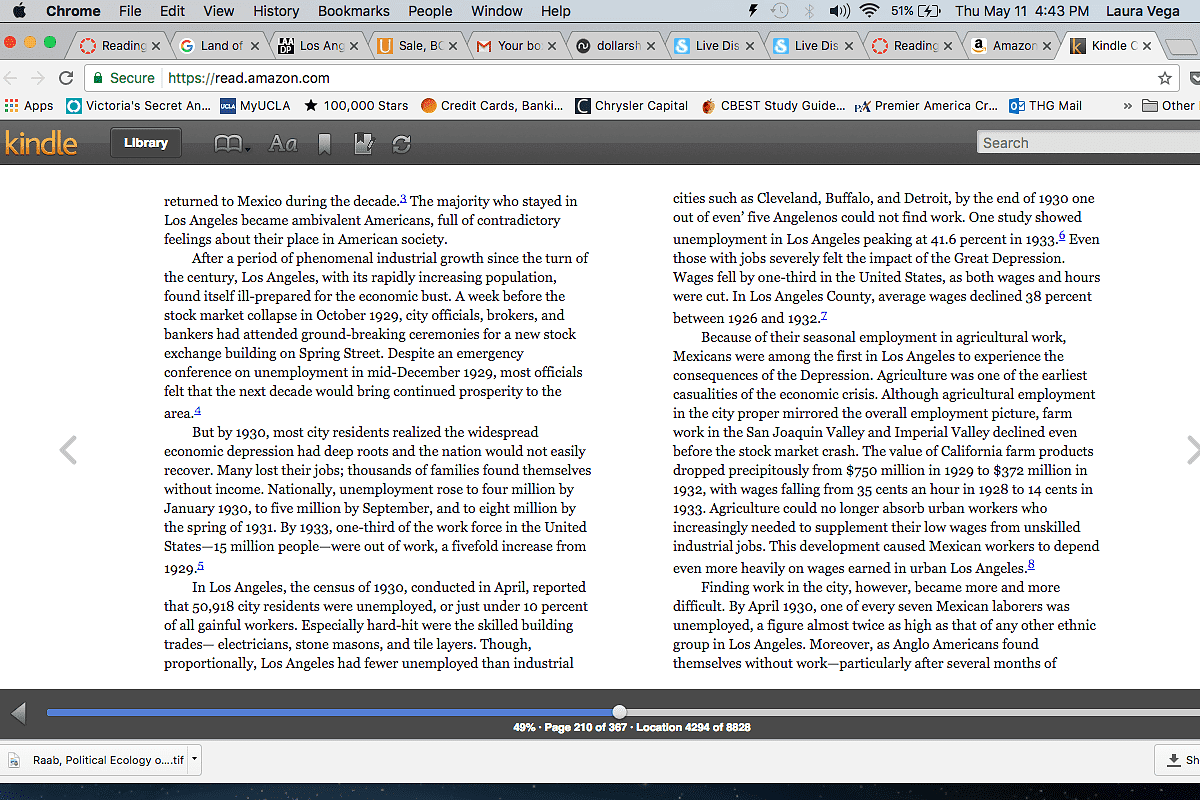Bookmark this page with the star icon
This screenshot has height=800, width=1200.
(x=1164, y=78)
